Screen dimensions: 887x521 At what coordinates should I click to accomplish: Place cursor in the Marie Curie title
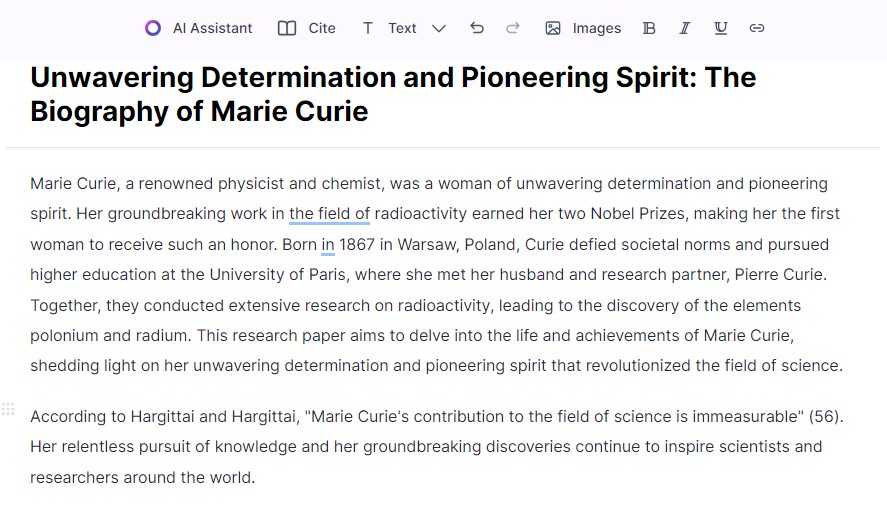pyautogui.click(x=393, y=94)
